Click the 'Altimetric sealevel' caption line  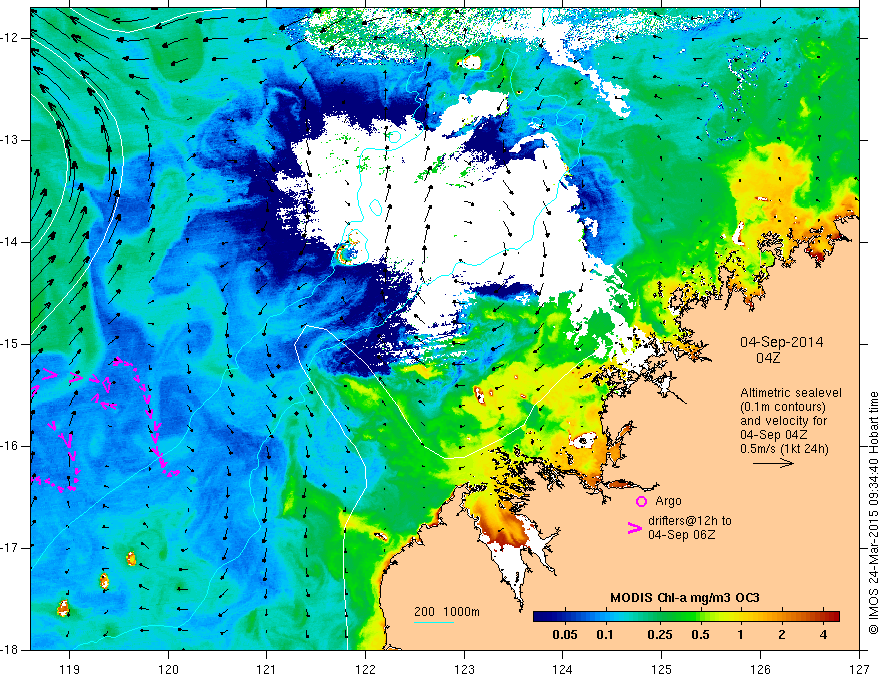tap(790, 393)
